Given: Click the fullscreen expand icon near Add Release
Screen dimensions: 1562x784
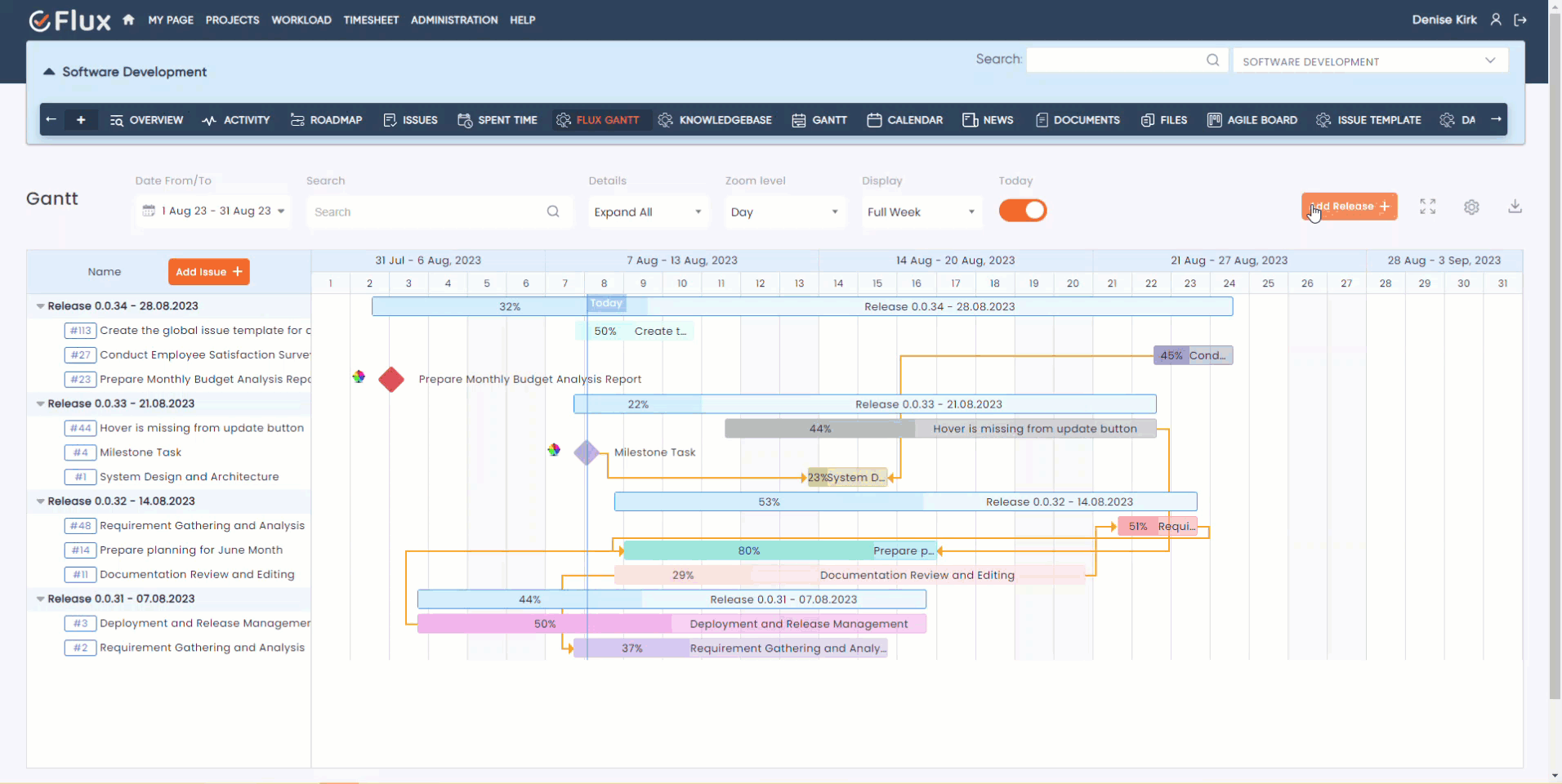Looking at the screenshot, I should [x=1427, y=207].
